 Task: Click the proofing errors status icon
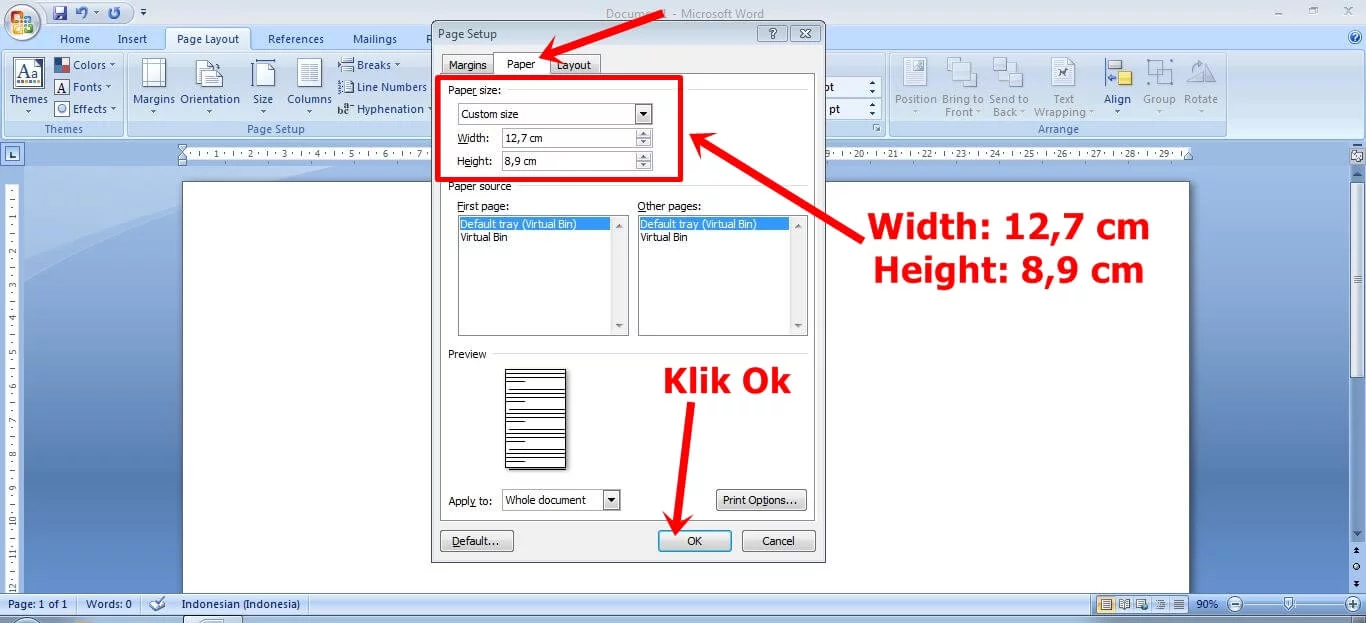(157, 604)
